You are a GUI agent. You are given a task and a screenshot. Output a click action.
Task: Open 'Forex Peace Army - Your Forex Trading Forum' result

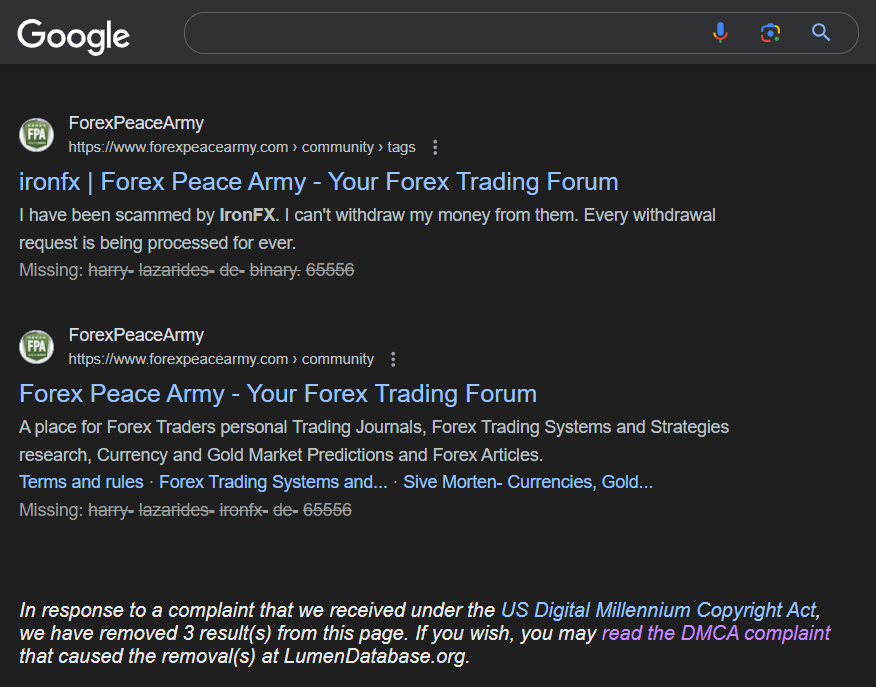pos(278,394)
